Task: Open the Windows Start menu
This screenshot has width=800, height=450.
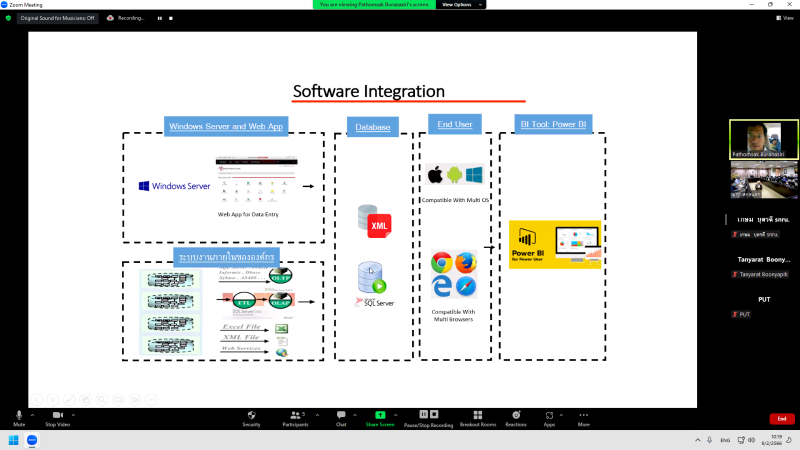Action: click(x=14, y=440)
